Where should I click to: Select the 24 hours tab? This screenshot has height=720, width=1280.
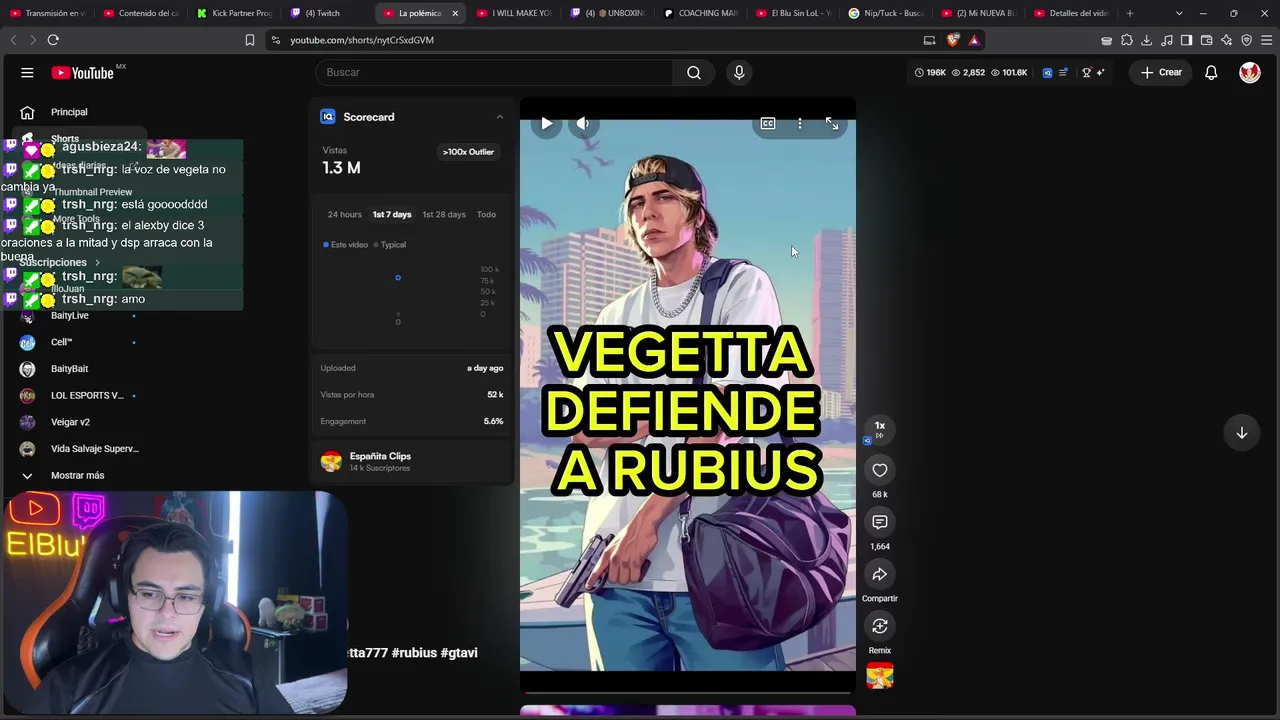(x=345, y=214)
